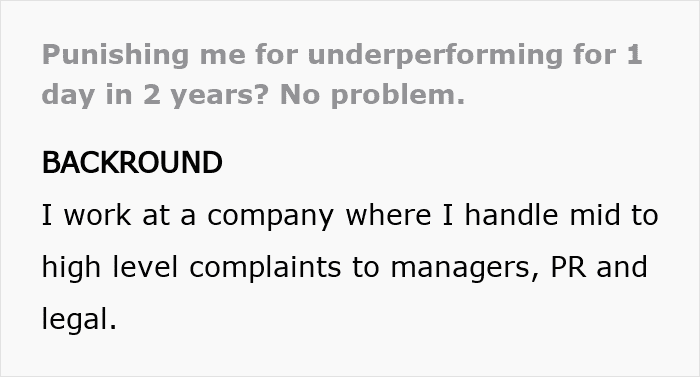This screenshot has height=377, width=700.
Task: Click the word "underperforming" in the title
Action: point(435,55)
